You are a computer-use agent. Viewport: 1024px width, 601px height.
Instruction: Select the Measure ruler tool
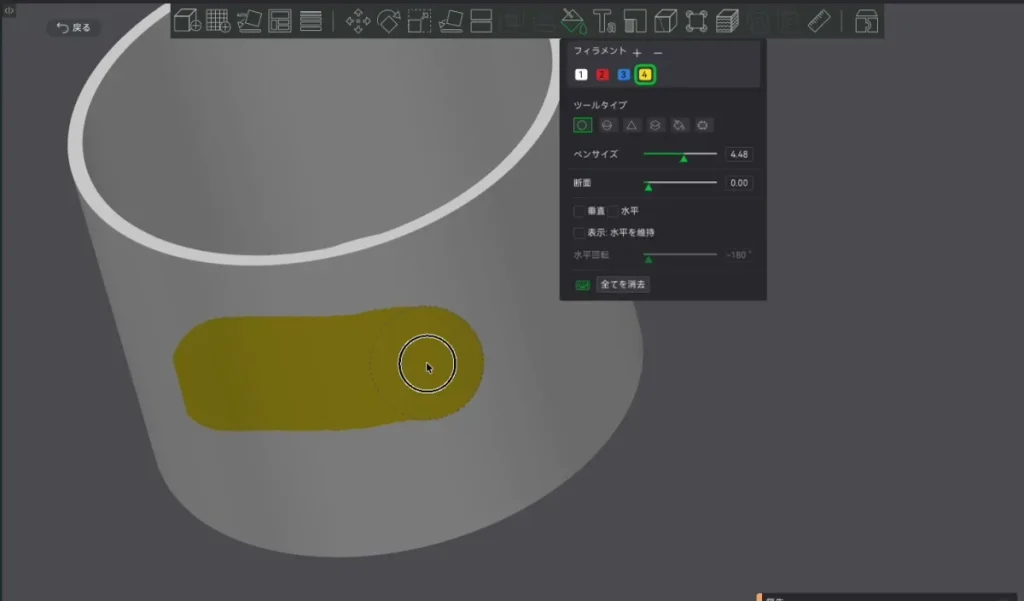(819, 21)
